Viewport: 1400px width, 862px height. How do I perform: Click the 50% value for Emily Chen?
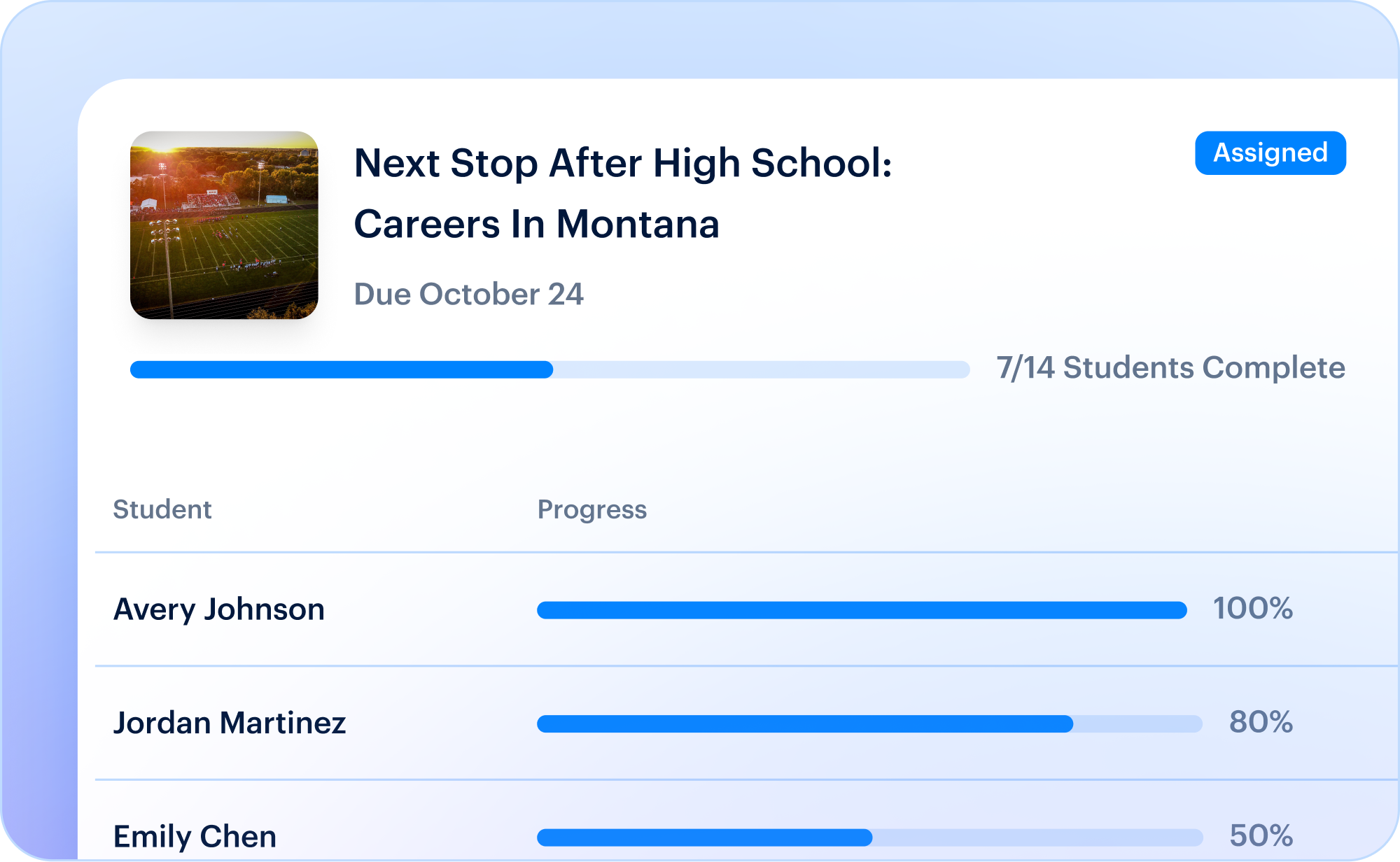[1261, 835]
